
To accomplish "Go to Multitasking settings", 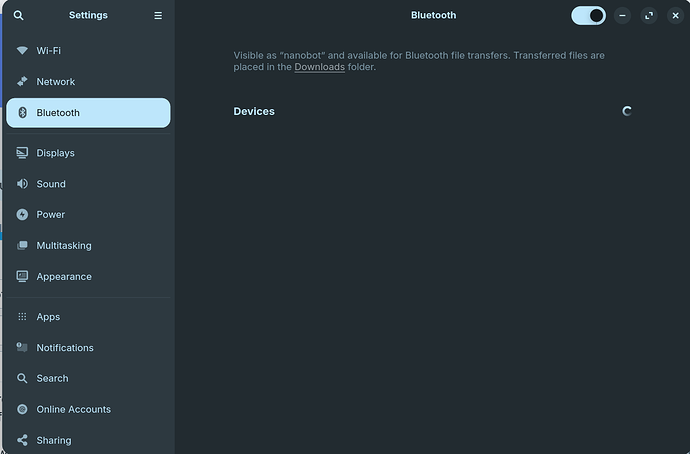I will pos(64,246).
